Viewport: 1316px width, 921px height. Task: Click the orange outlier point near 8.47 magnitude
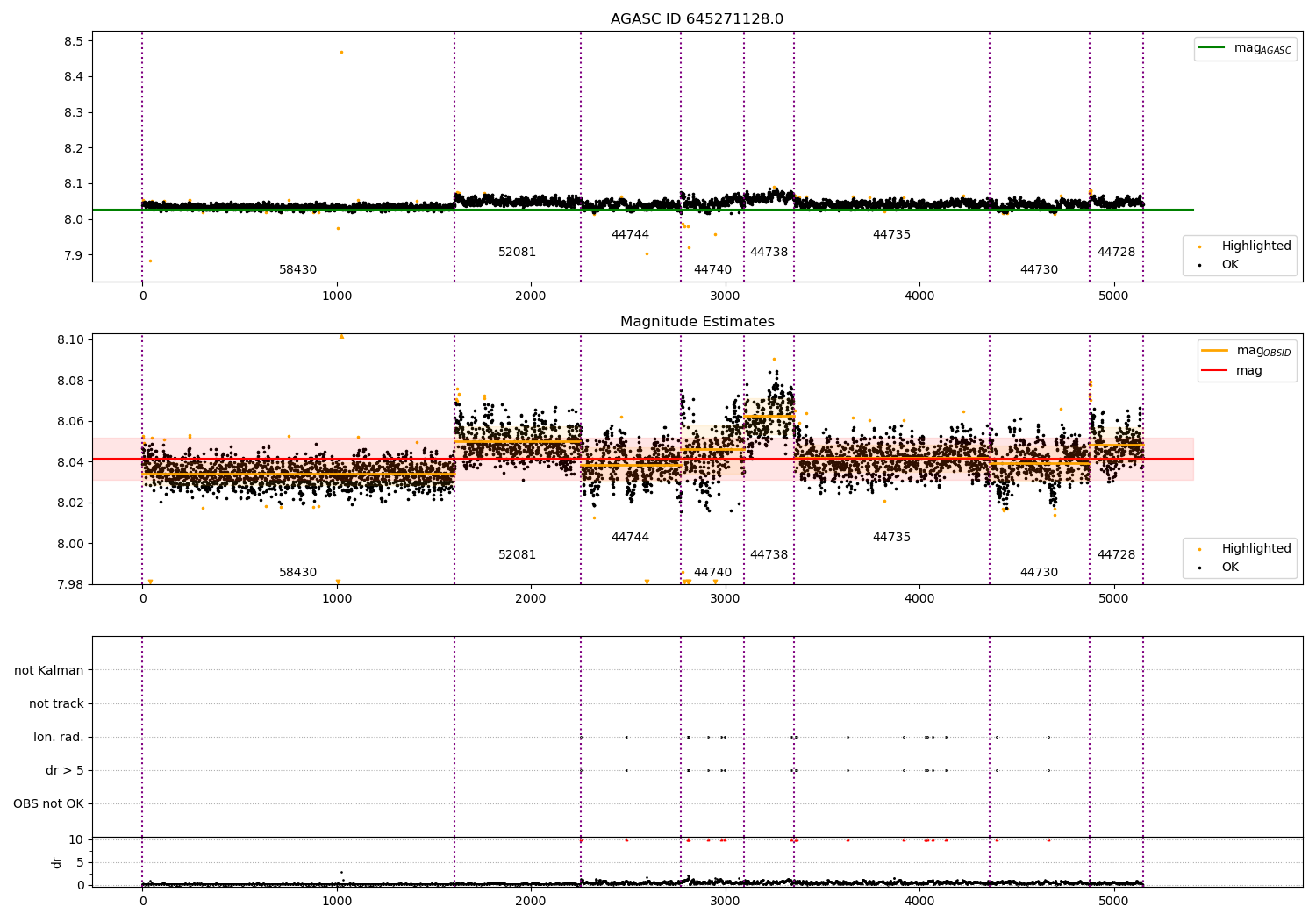341,52
